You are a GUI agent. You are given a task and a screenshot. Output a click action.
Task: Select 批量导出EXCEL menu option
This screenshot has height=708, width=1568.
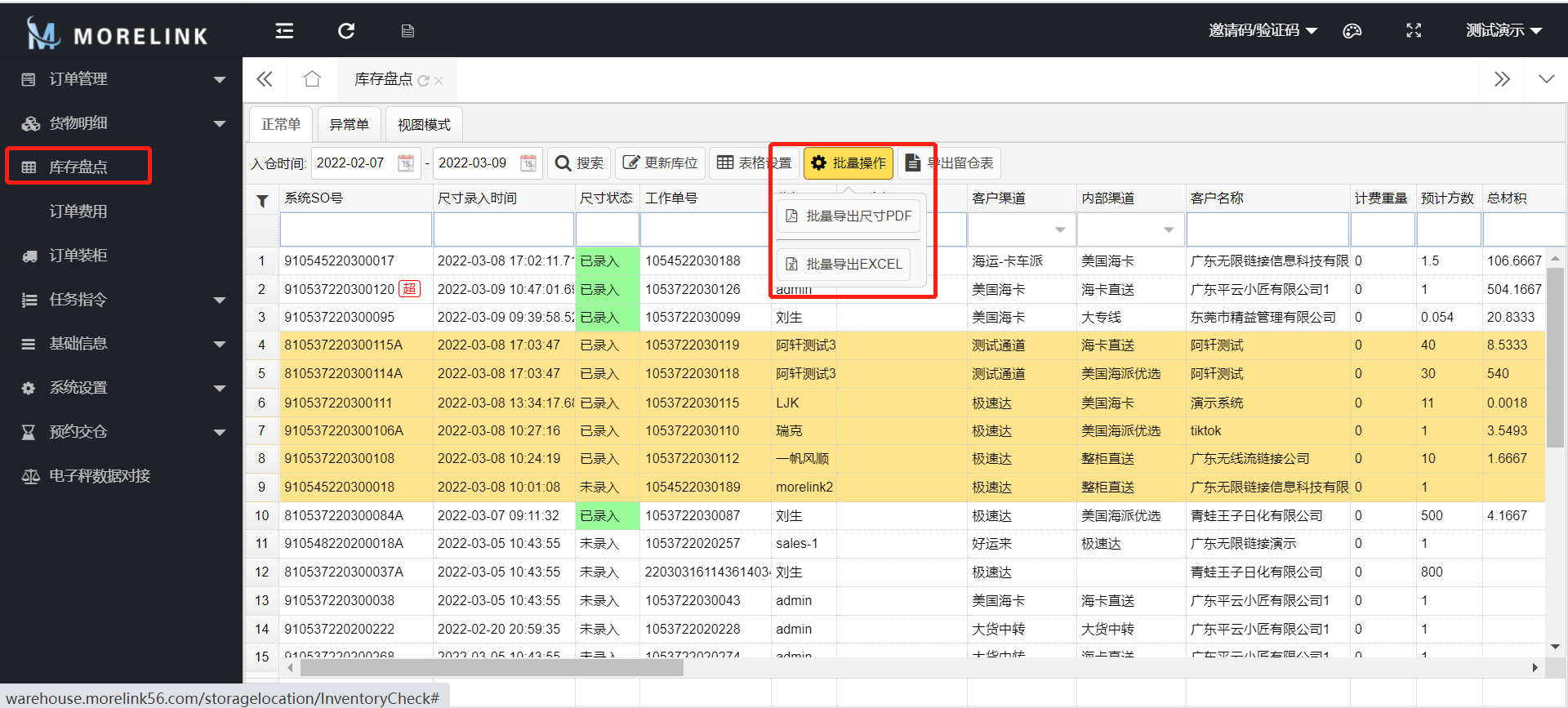844,265
